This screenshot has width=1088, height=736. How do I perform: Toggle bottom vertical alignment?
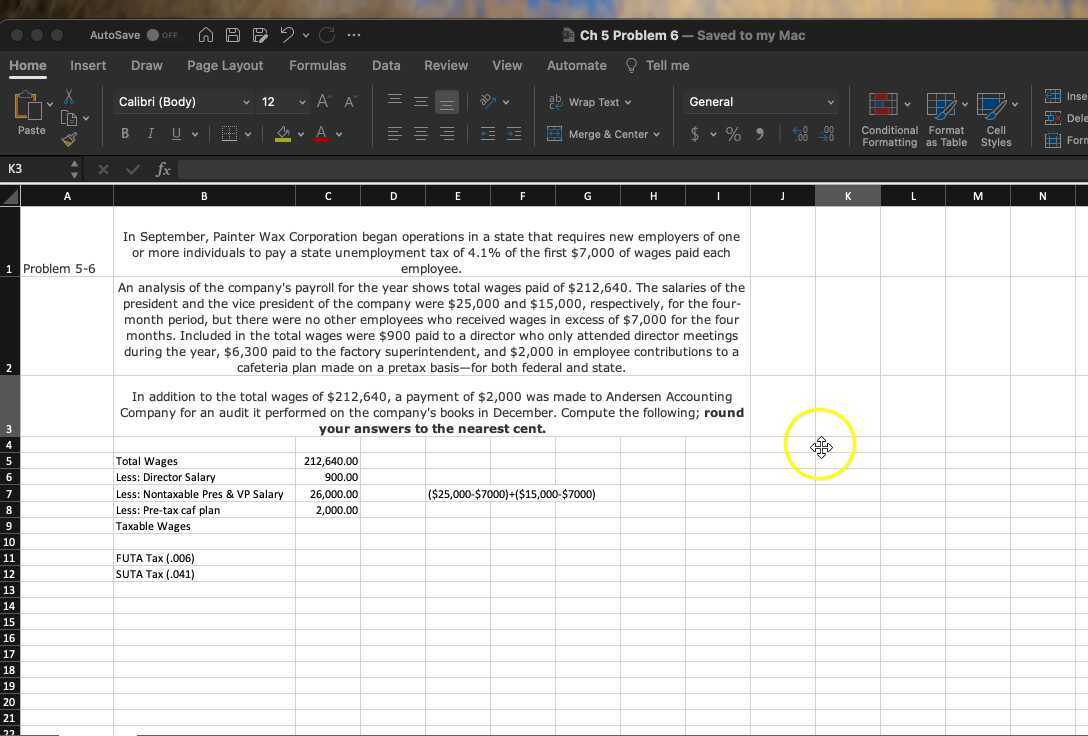447,103
